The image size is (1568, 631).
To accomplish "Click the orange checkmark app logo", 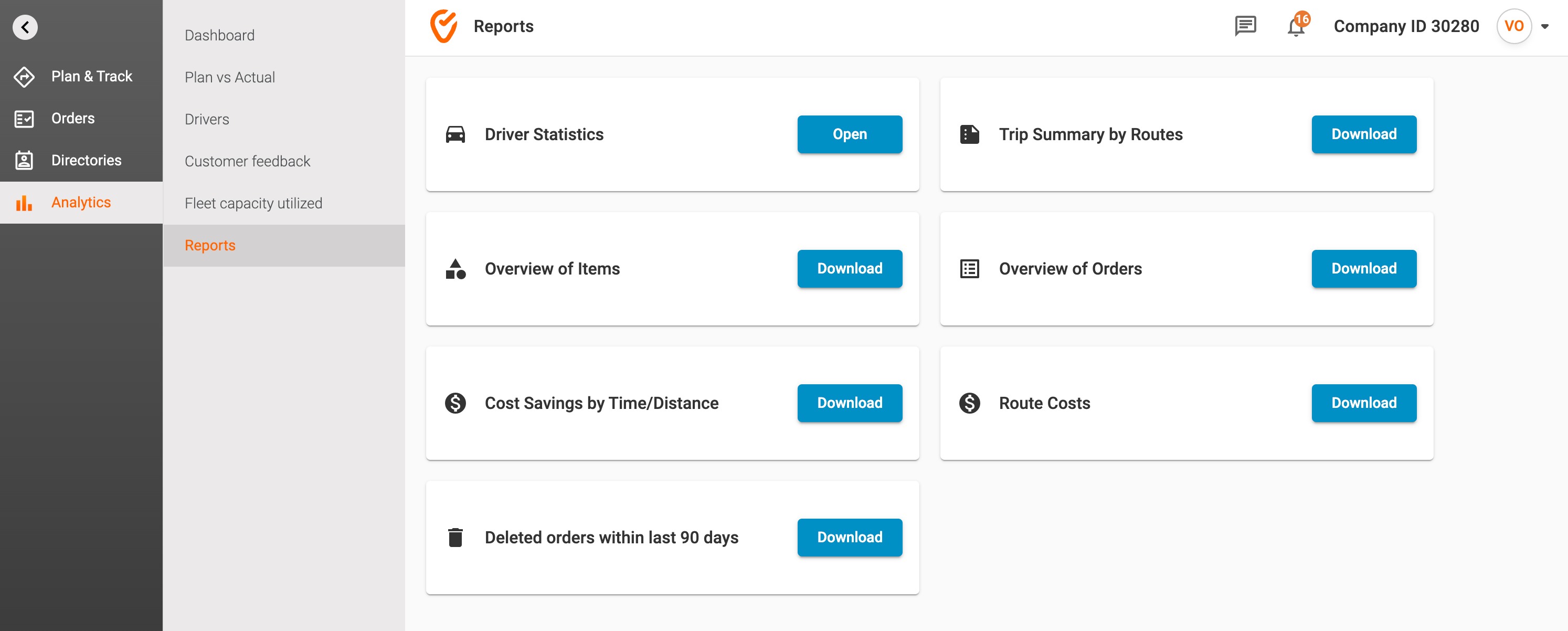I will tap(444, 26).
